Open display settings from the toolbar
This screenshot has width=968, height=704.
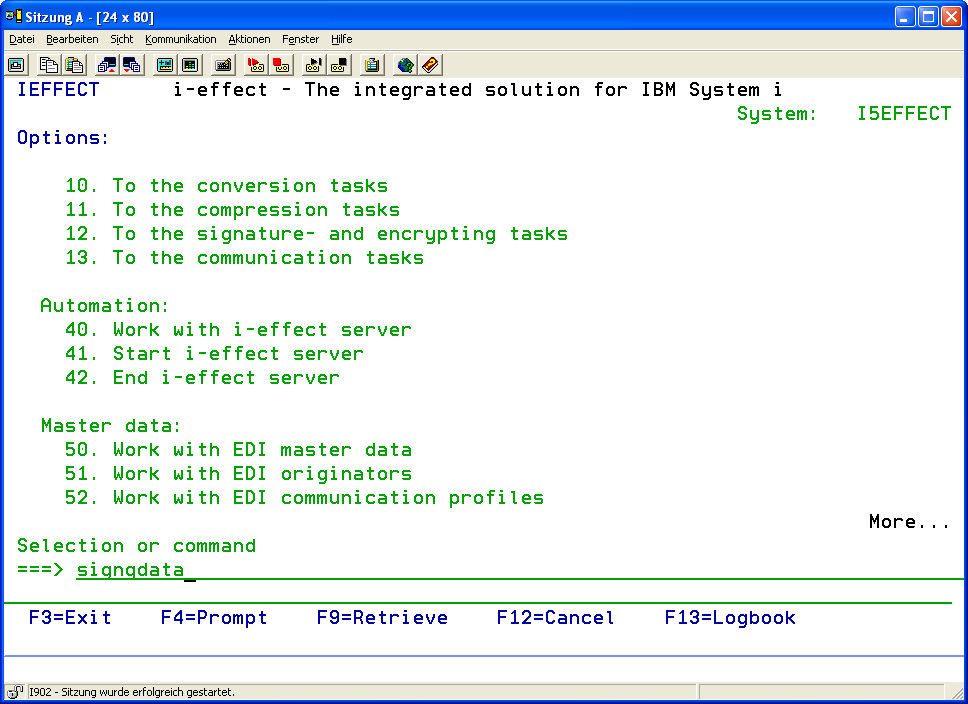click(x=164, y=65)
